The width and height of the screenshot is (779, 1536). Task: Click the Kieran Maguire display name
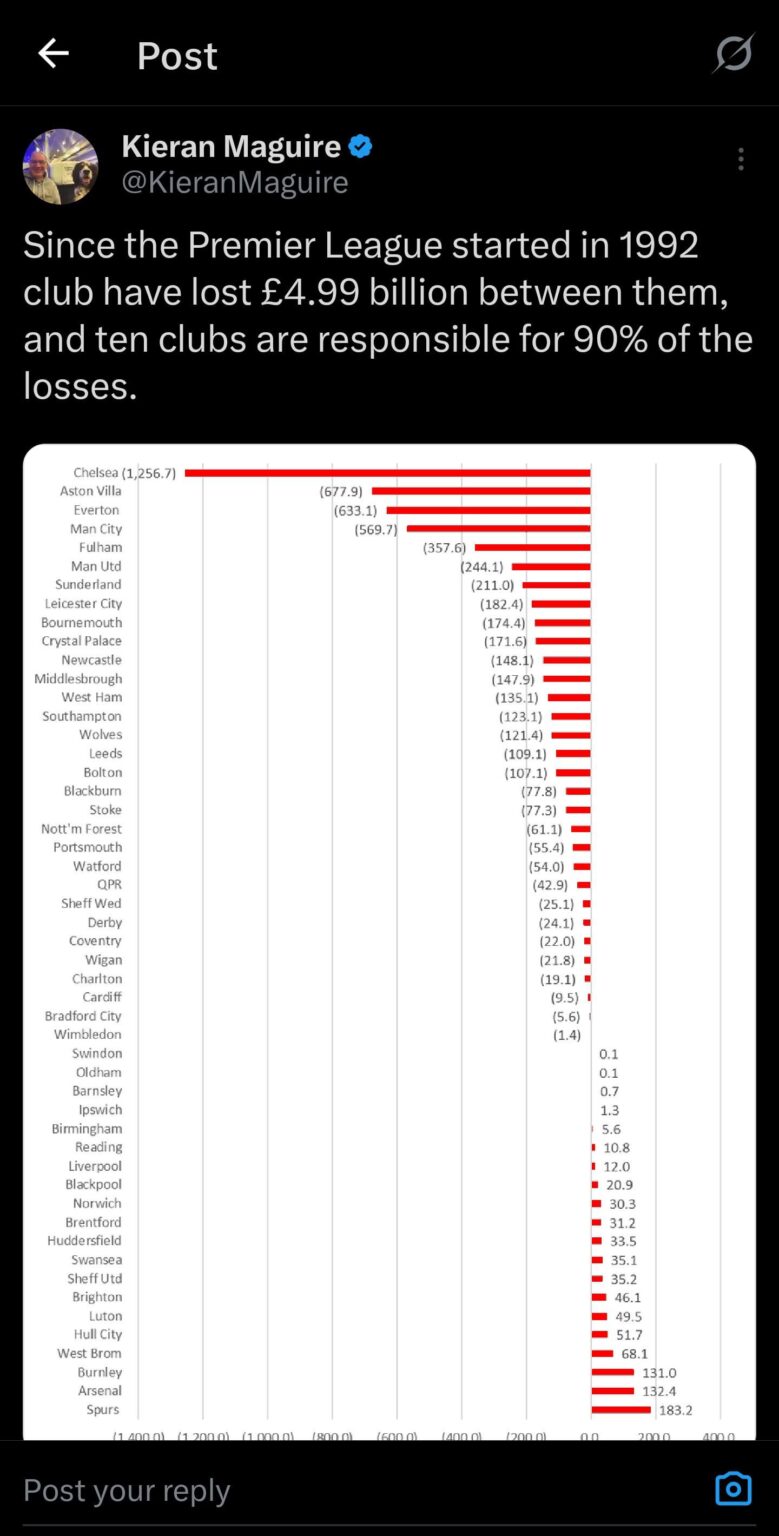230,146
